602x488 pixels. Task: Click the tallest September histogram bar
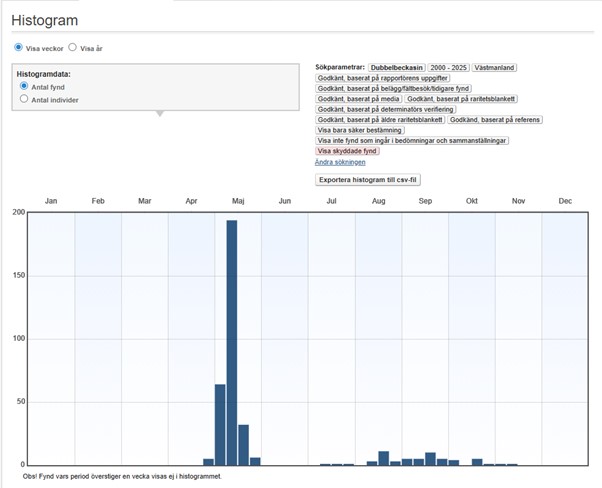(x=430, y=459)
